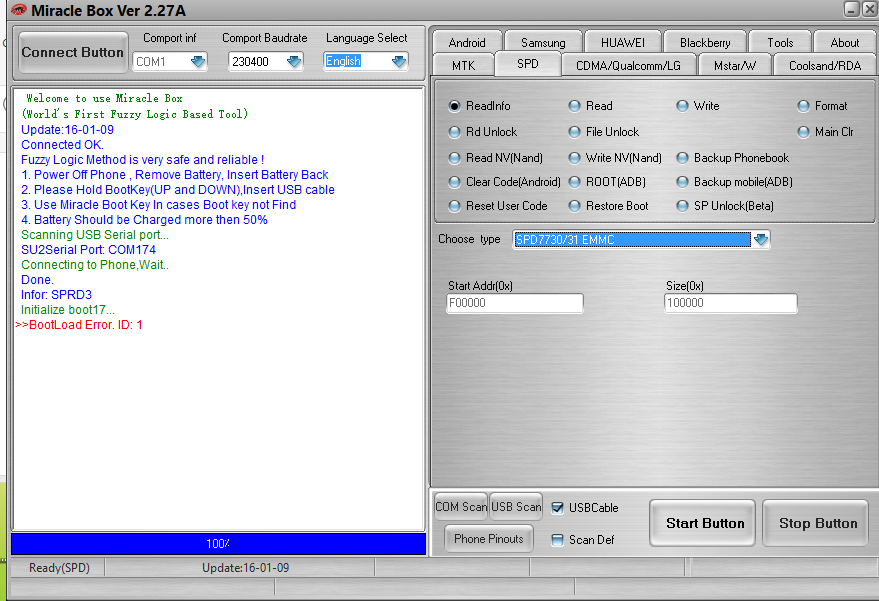Click the Initialize boot17... log line

68,310
